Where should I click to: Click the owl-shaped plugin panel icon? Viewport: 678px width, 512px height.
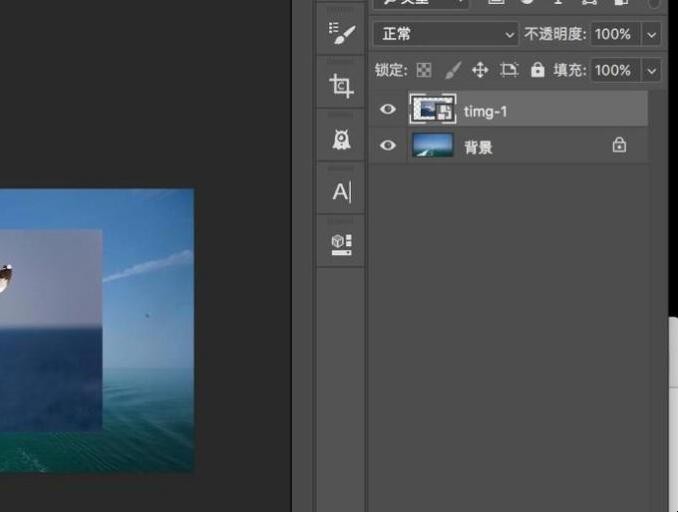(x=342, y=139)
